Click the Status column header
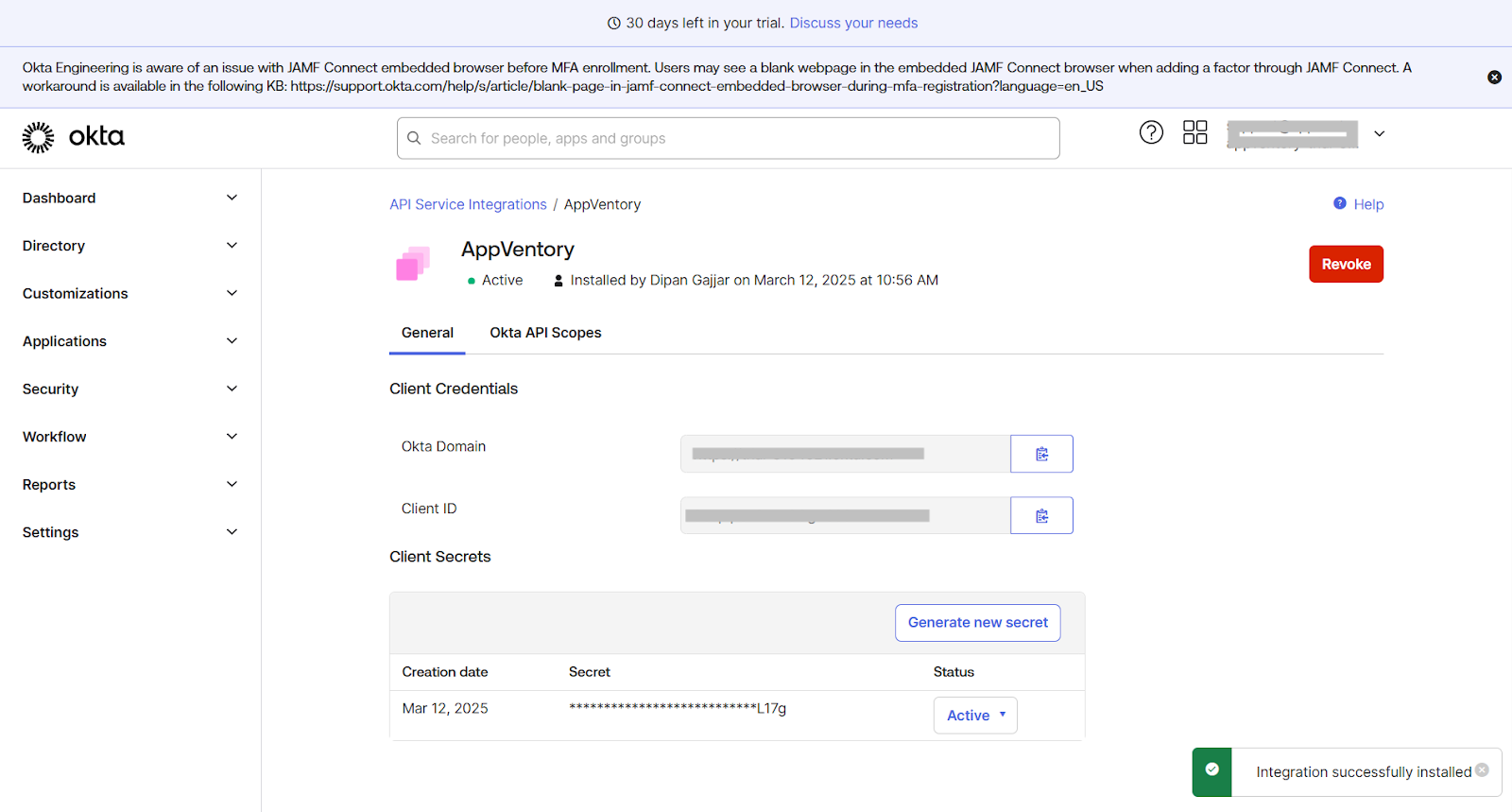Screen dimensions: 1512x812 (x=954, y=672)
